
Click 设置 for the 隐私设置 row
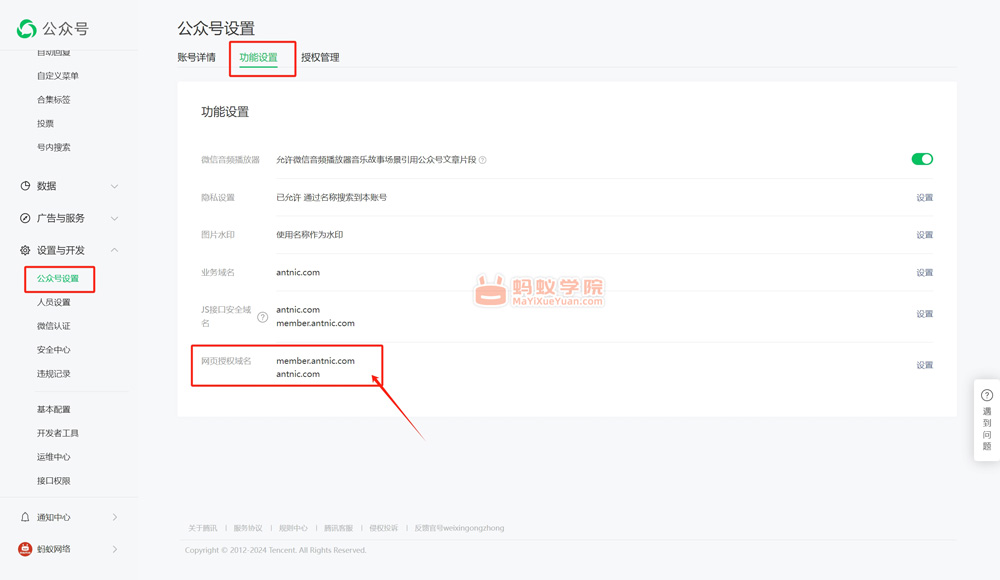click(925, 198)
